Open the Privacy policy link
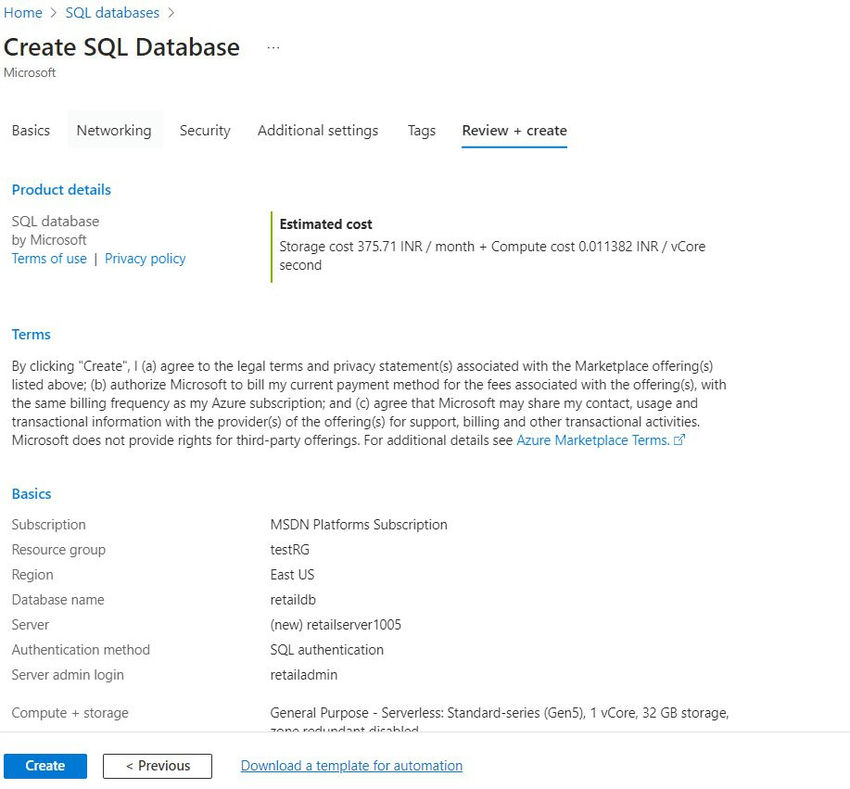The height and width of the screenshot is (789, 850). 145,259
